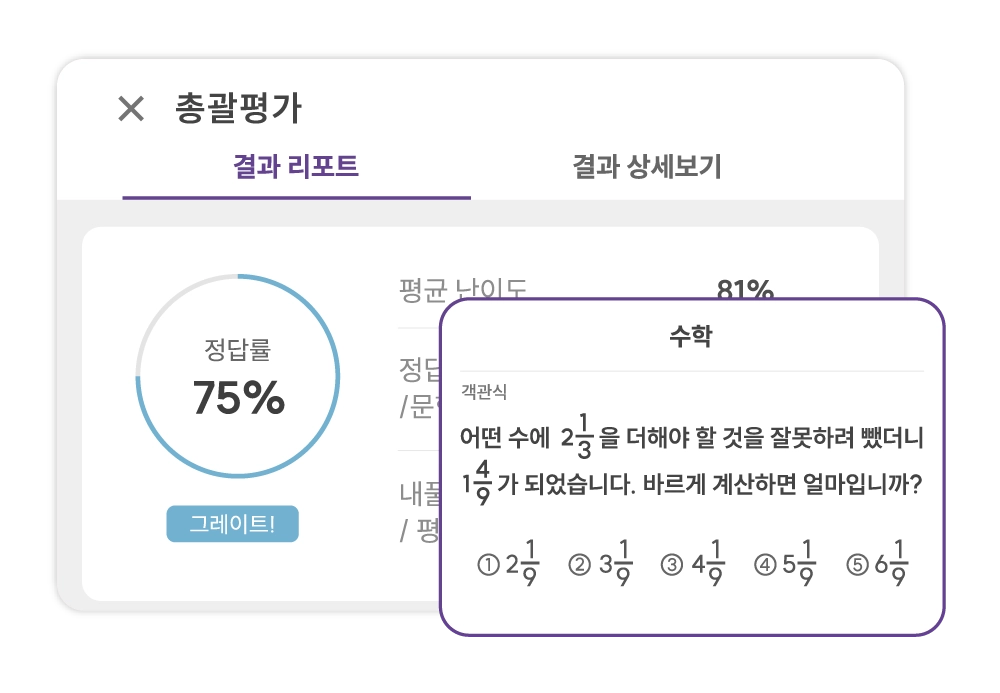The width and height of the screenshot is (1000, 693).
Task: Click the 81% average difficulty value
Action: (x=745, y=290)
